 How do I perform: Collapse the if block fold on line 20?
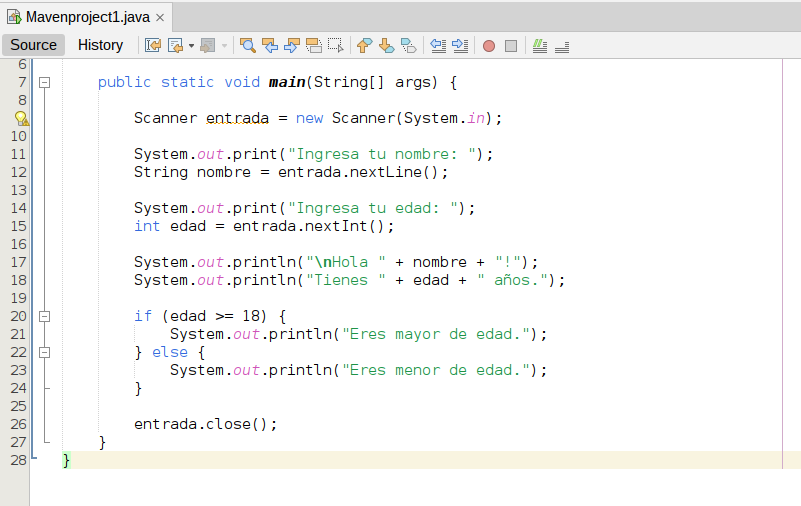44,316
